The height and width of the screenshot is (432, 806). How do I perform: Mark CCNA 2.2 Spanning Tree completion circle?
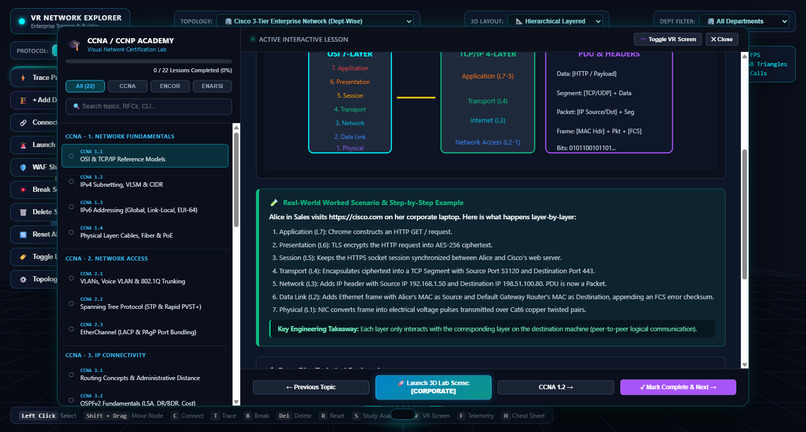(x=71, y=303)
